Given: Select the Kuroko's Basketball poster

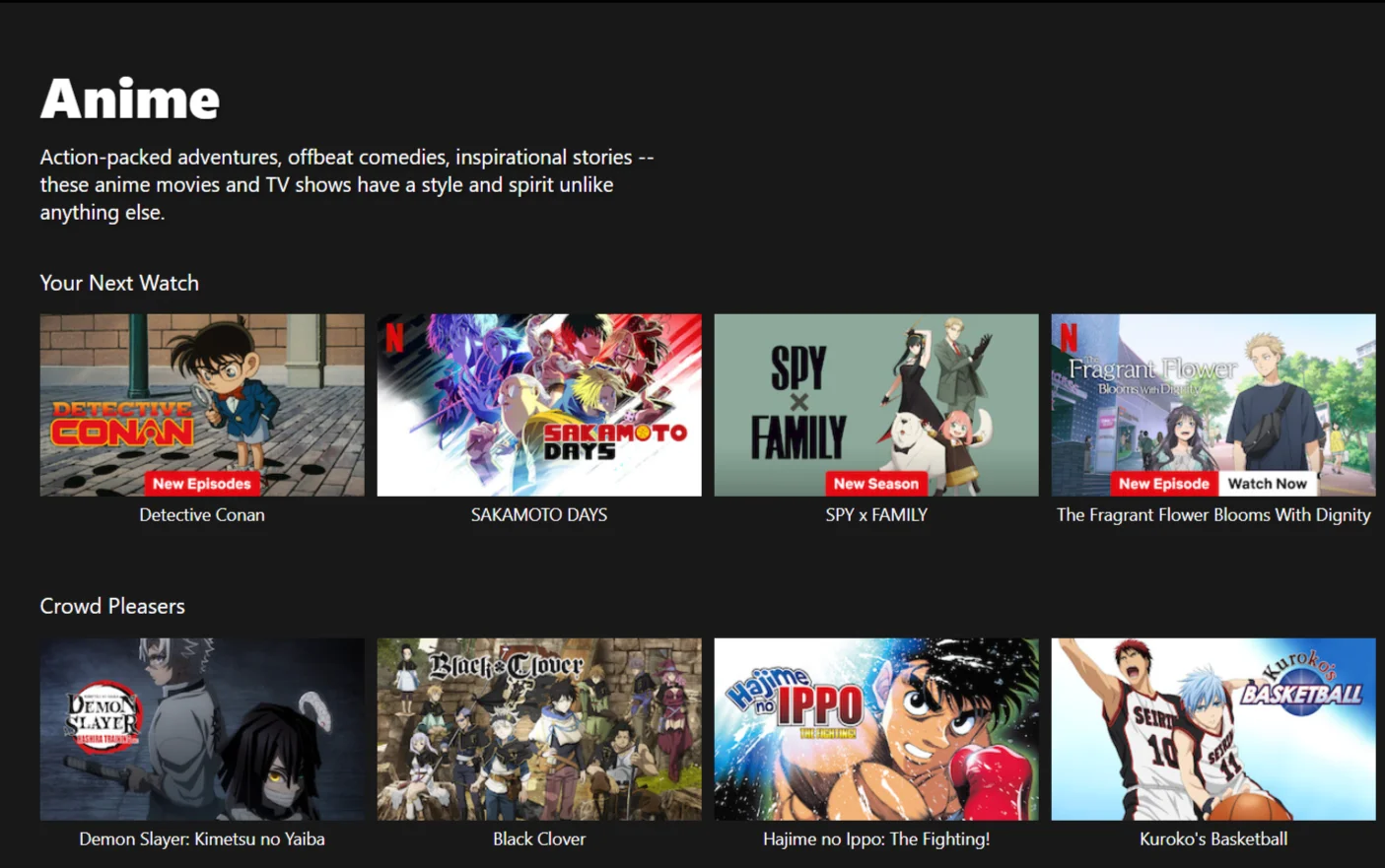Looking at the screenshot, I should click(x=1212, y=728).
